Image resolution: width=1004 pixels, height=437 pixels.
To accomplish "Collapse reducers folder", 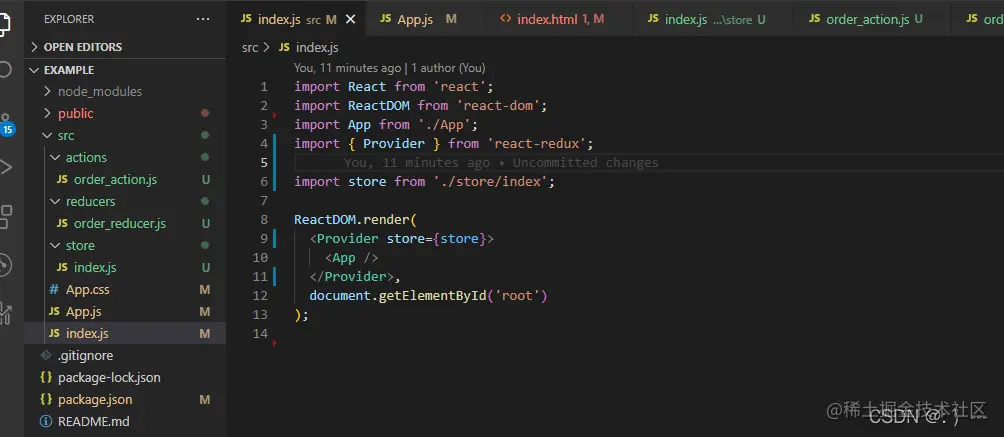I will click(x=90, y=201).
